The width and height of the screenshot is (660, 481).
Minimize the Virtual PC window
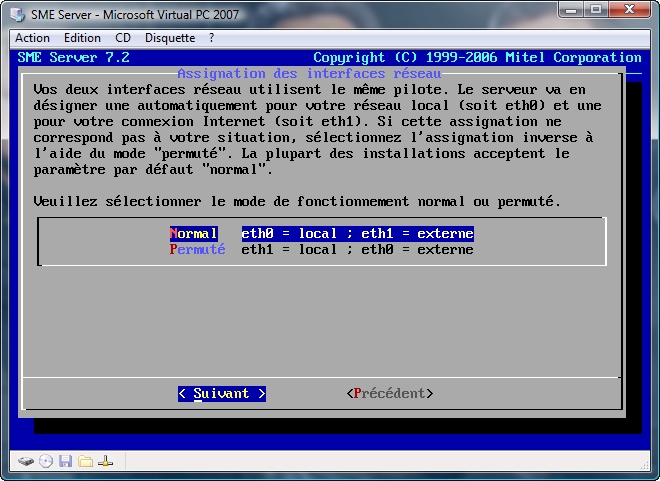pos(571,9)
